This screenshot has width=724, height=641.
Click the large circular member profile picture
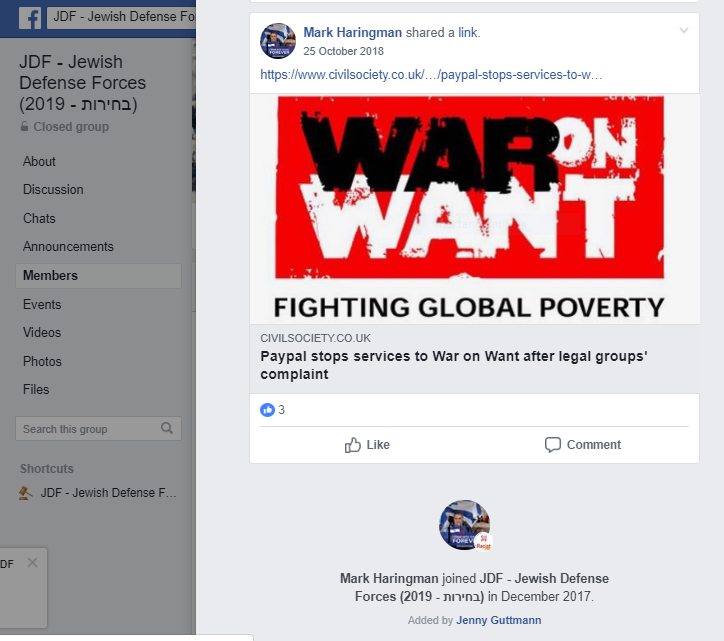465,525
